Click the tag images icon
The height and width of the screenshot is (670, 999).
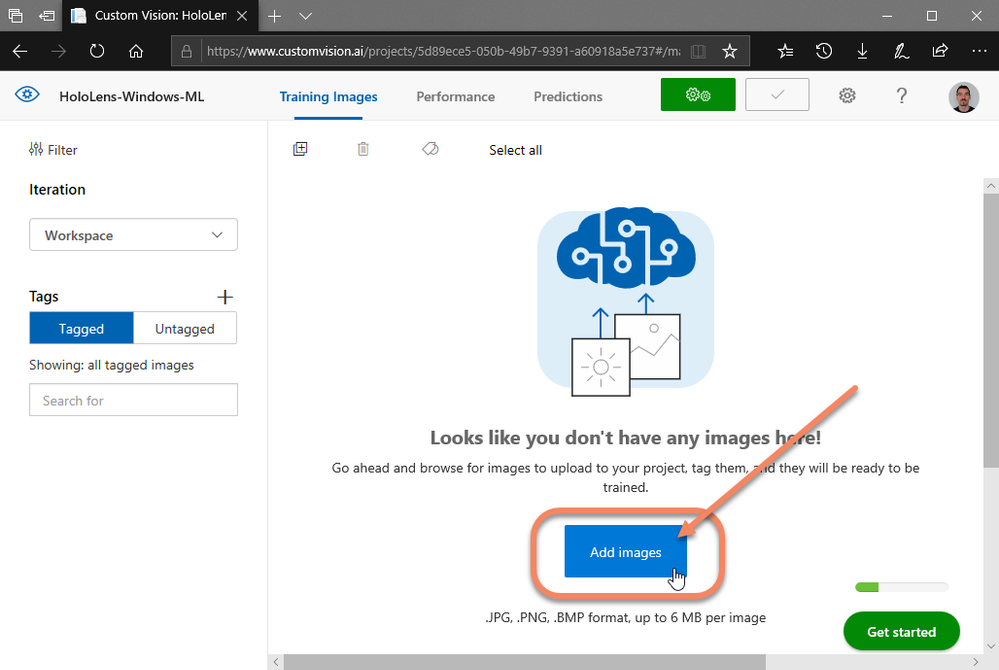pyautogui.click(x=430, y=149)
